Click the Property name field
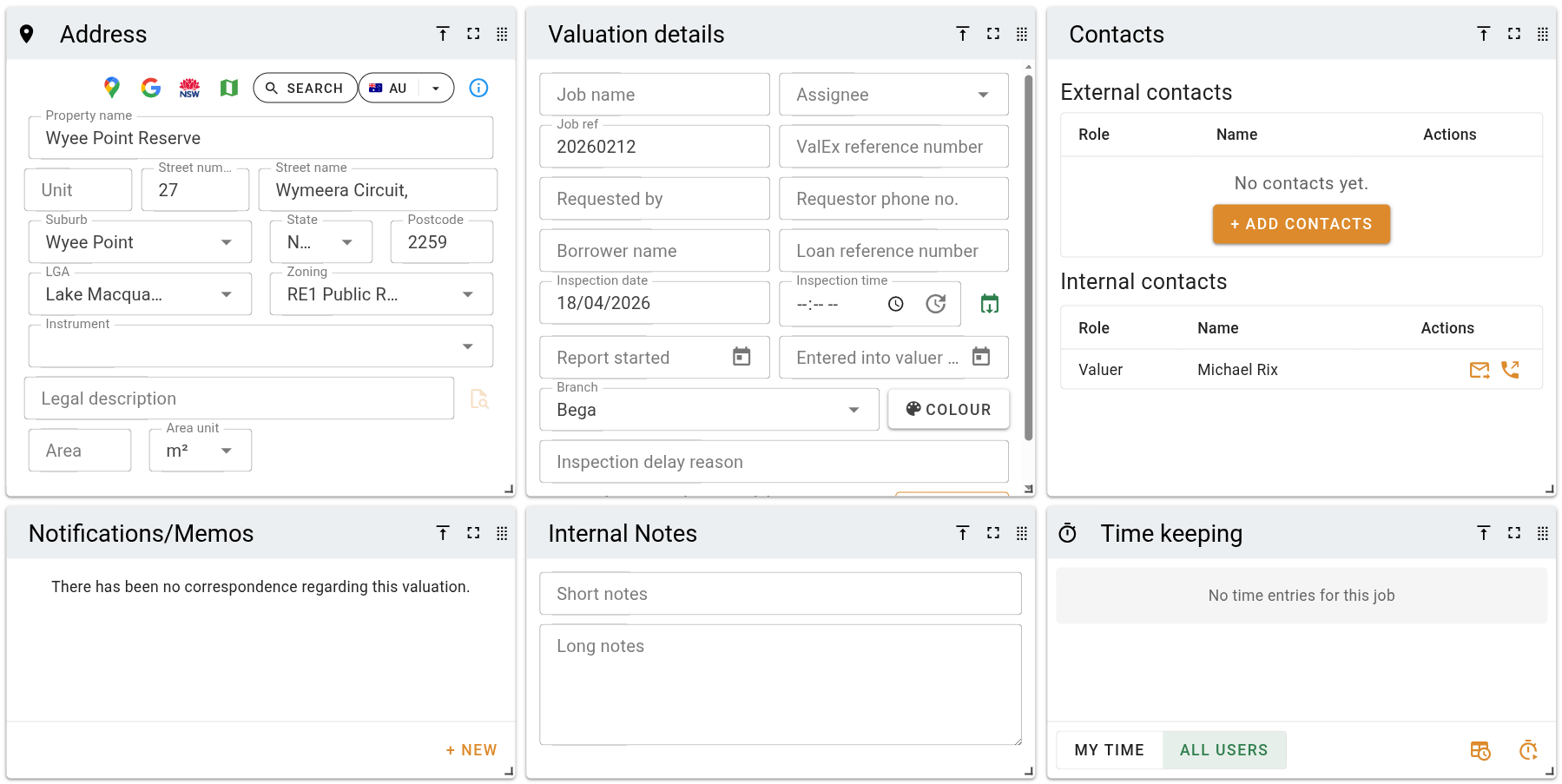Image resolution: width=1562 pixels, height=784 pixels. point(260,138)
